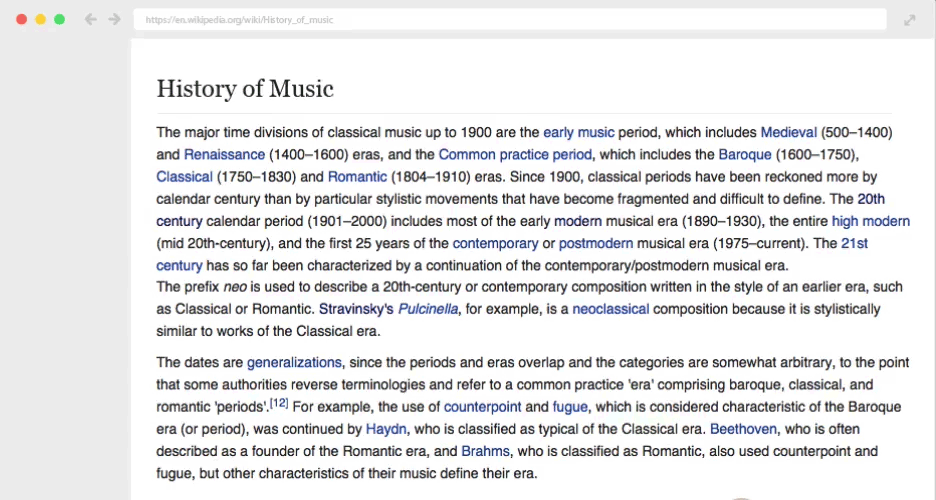Click the browser back arrow
Screen dimensions: 936x500
[x=91, y=20]
